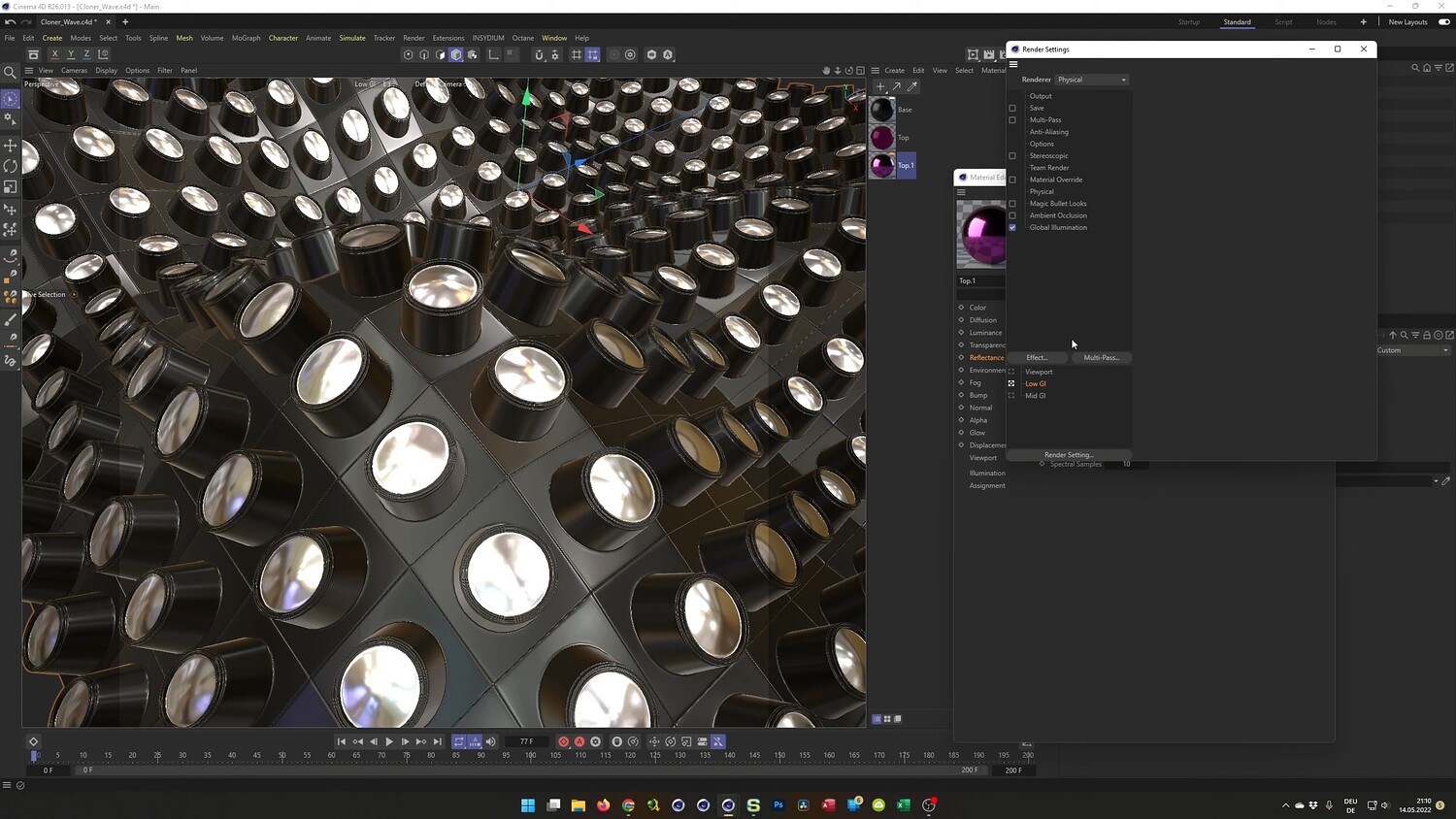This screenshot has height=819, width=1456.
Task: Open the Renderer dropdown set to Physical
Action: point(1092,80)
